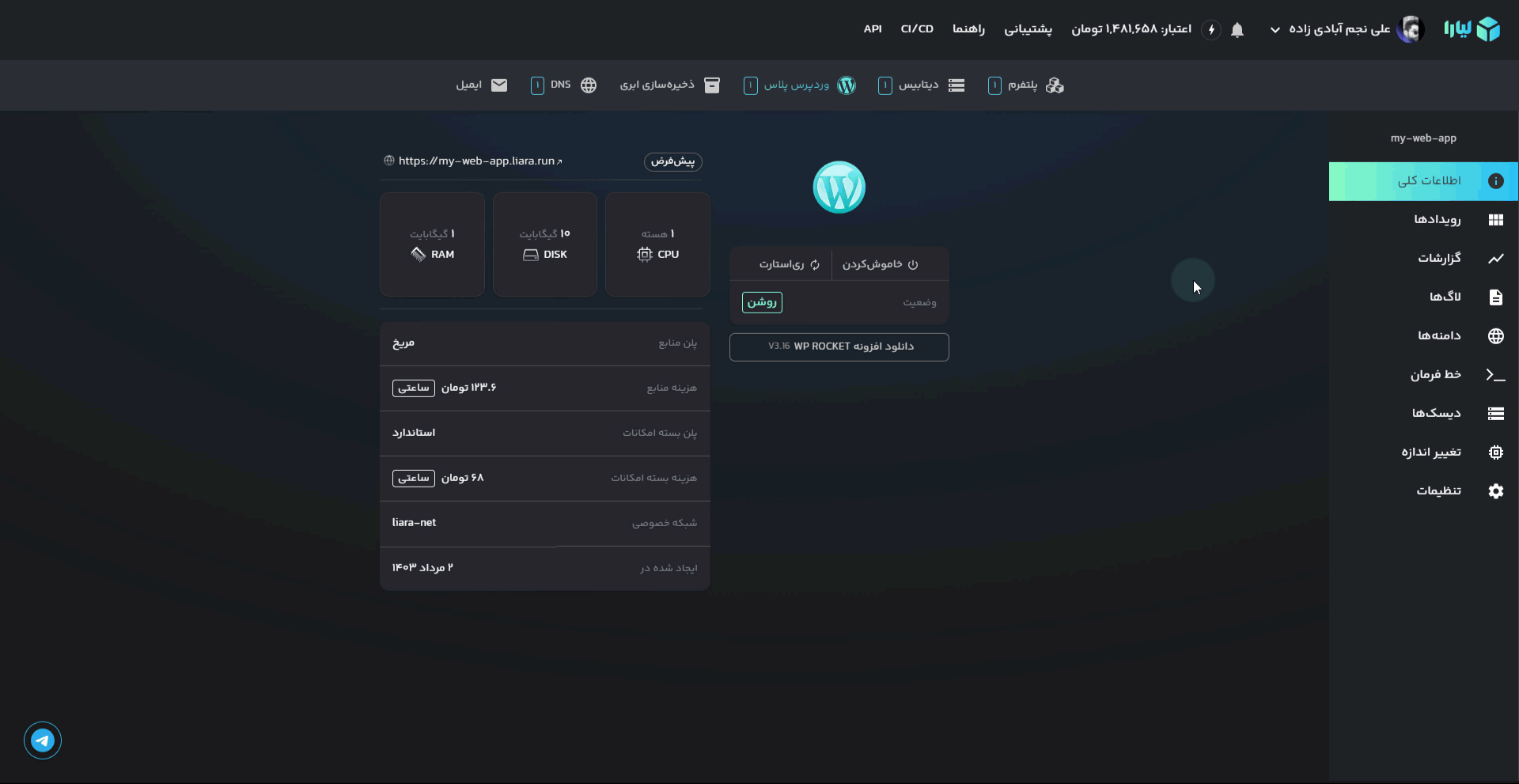The image size is (1519, 784).
Task: Click the پلتفرم cubes icon
Action: tap(1055, 85)
